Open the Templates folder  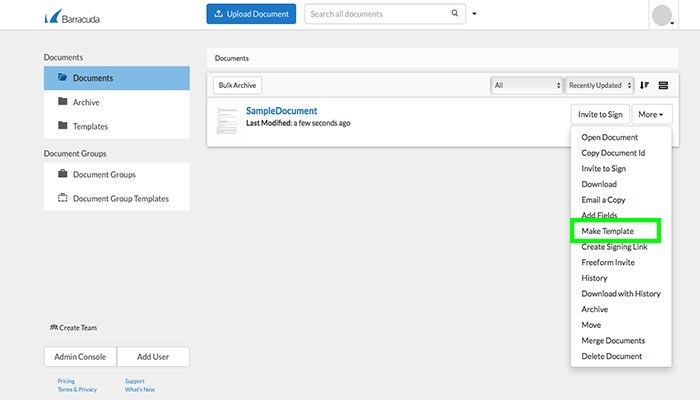tap(90, 126)
